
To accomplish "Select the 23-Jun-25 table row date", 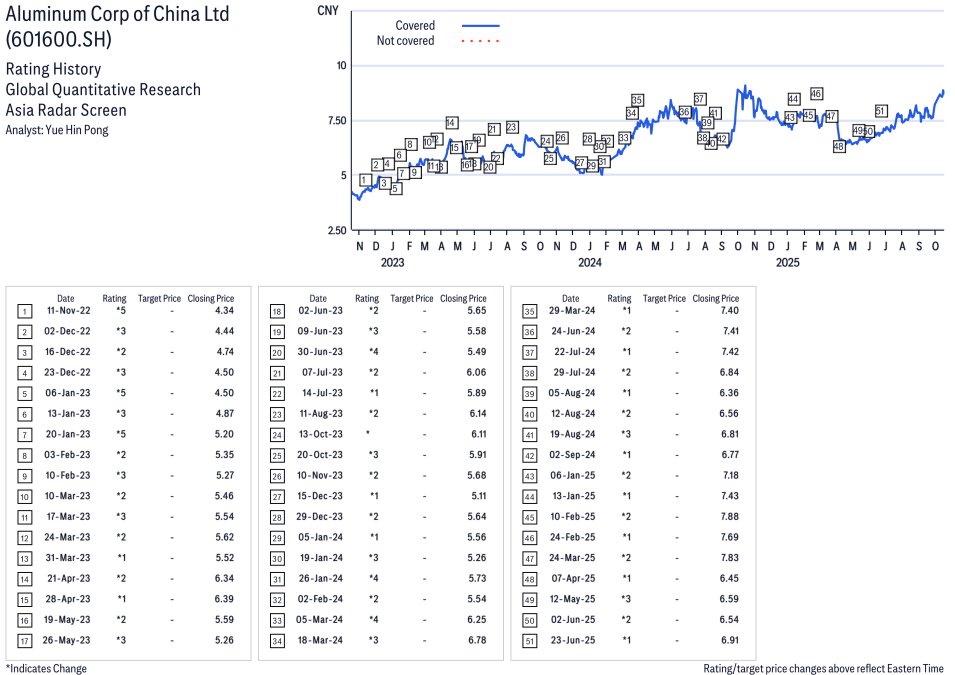I will (x=570, y=640).
